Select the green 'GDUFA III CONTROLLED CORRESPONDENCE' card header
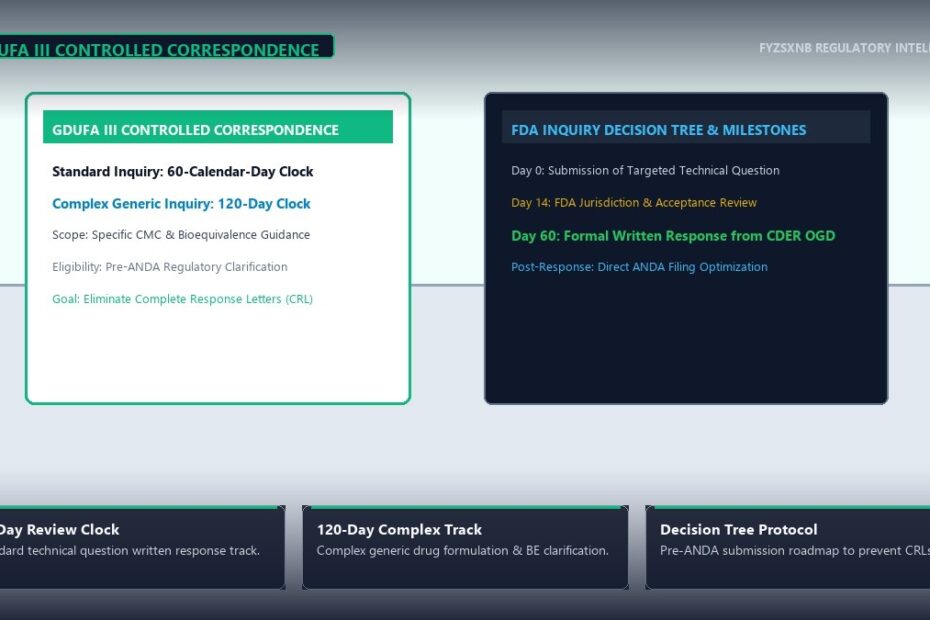The width and height of the screenshot is (930, 620). coord(218,127)
